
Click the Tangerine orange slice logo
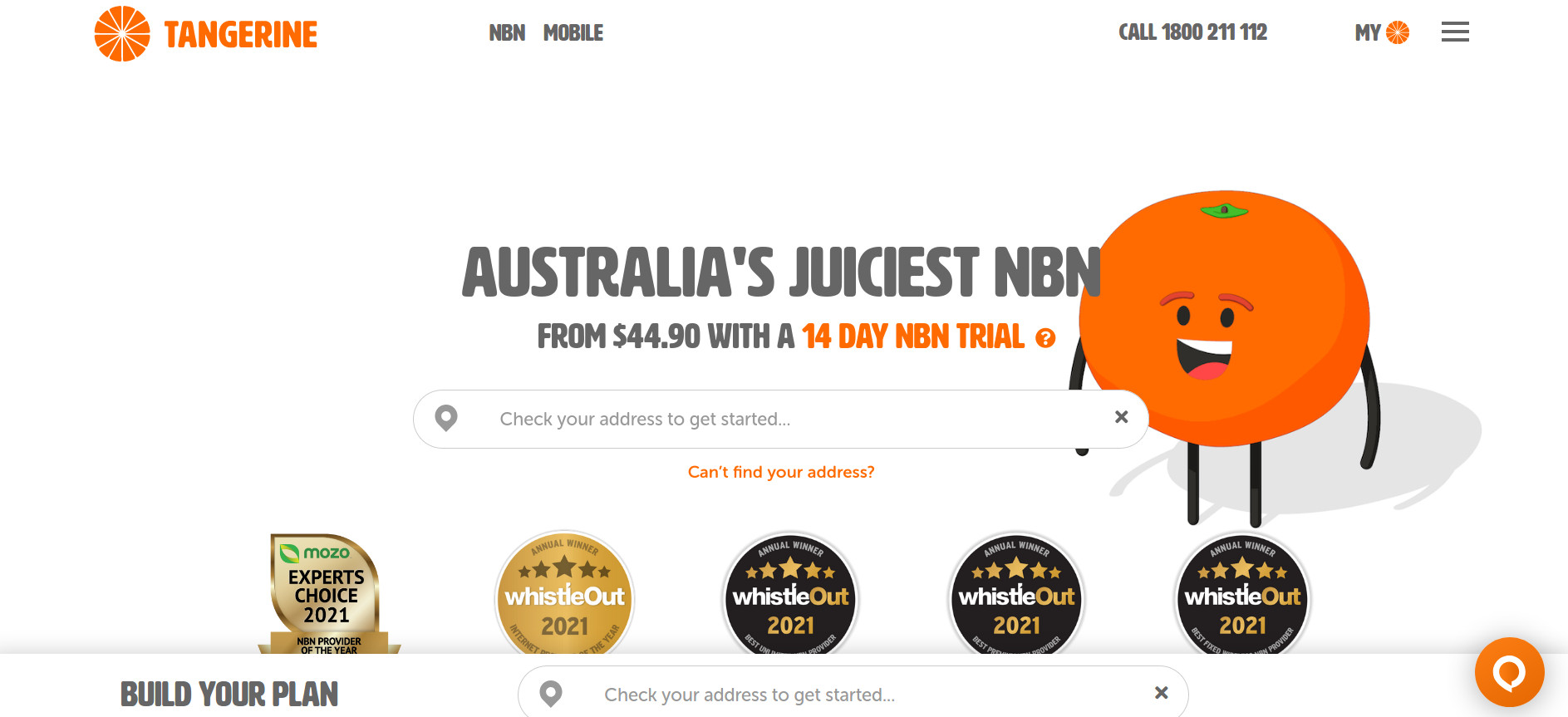pos(122,33)
